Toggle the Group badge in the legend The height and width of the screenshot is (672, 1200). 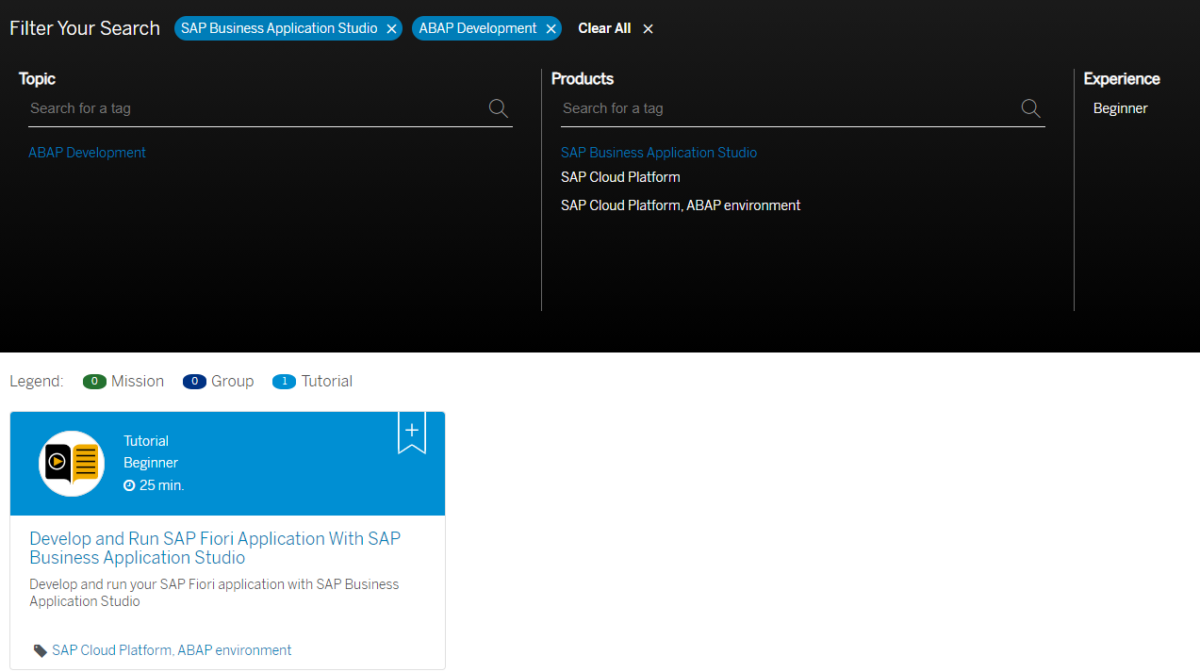194,381
